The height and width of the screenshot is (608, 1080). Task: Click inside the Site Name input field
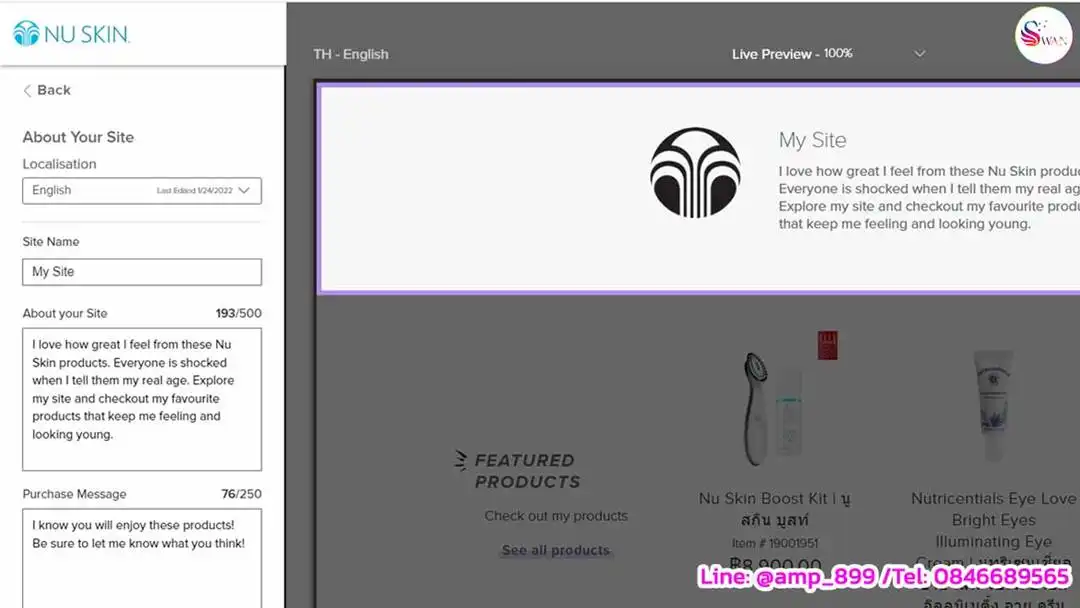(x=141, y=271)
